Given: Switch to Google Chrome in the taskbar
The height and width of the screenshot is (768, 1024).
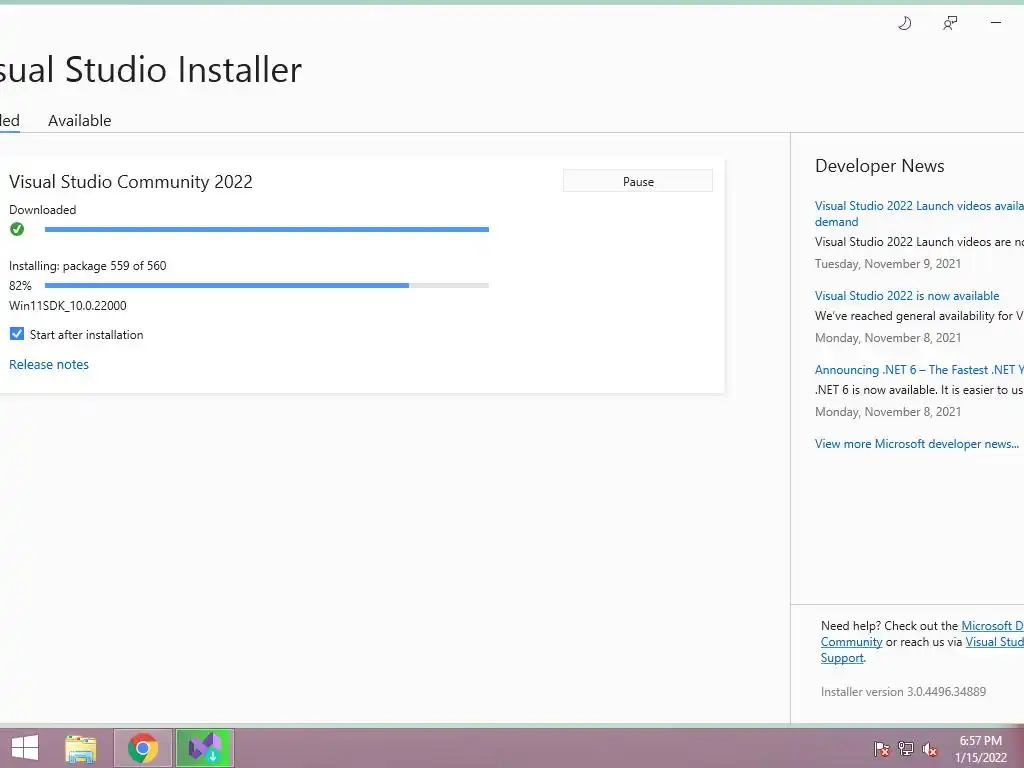Looking at the screenshot, I should 143,748.
